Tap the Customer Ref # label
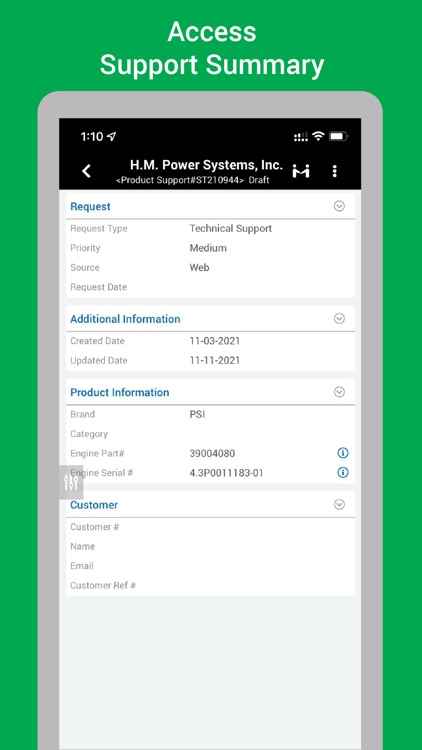Screen dimensions: 422x750 [103, 586]
